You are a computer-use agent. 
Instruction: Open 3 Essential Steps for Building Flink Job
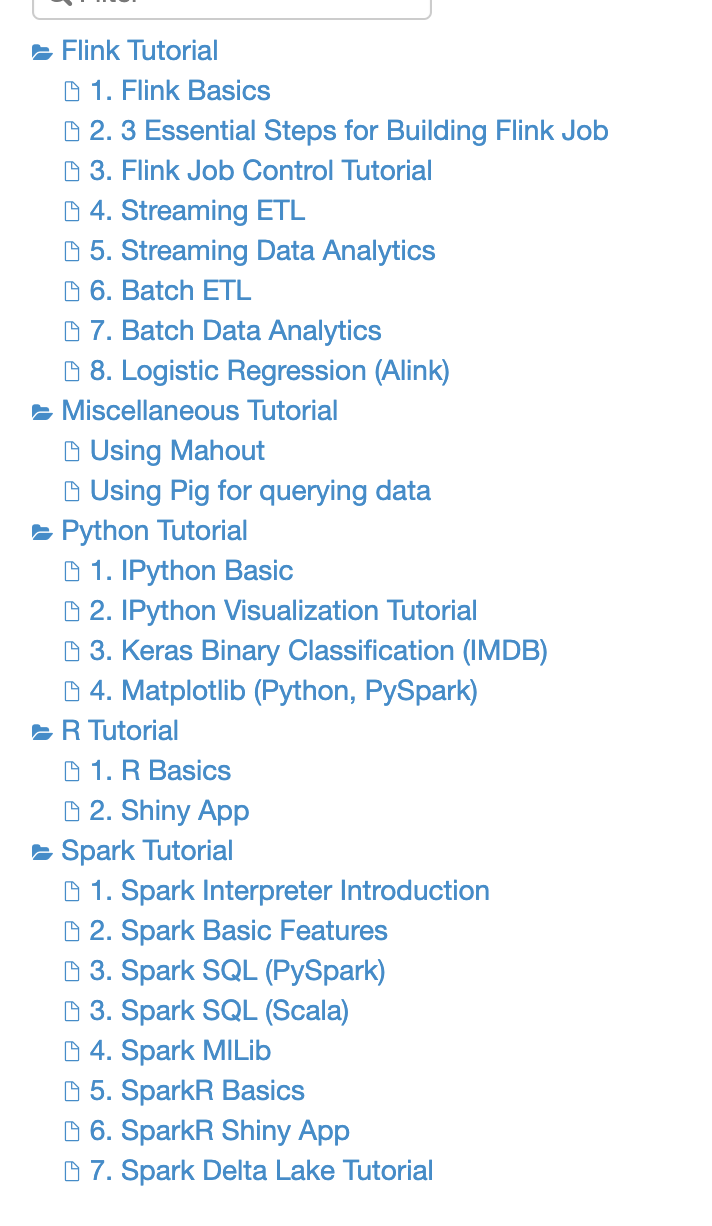coord(349,131)
